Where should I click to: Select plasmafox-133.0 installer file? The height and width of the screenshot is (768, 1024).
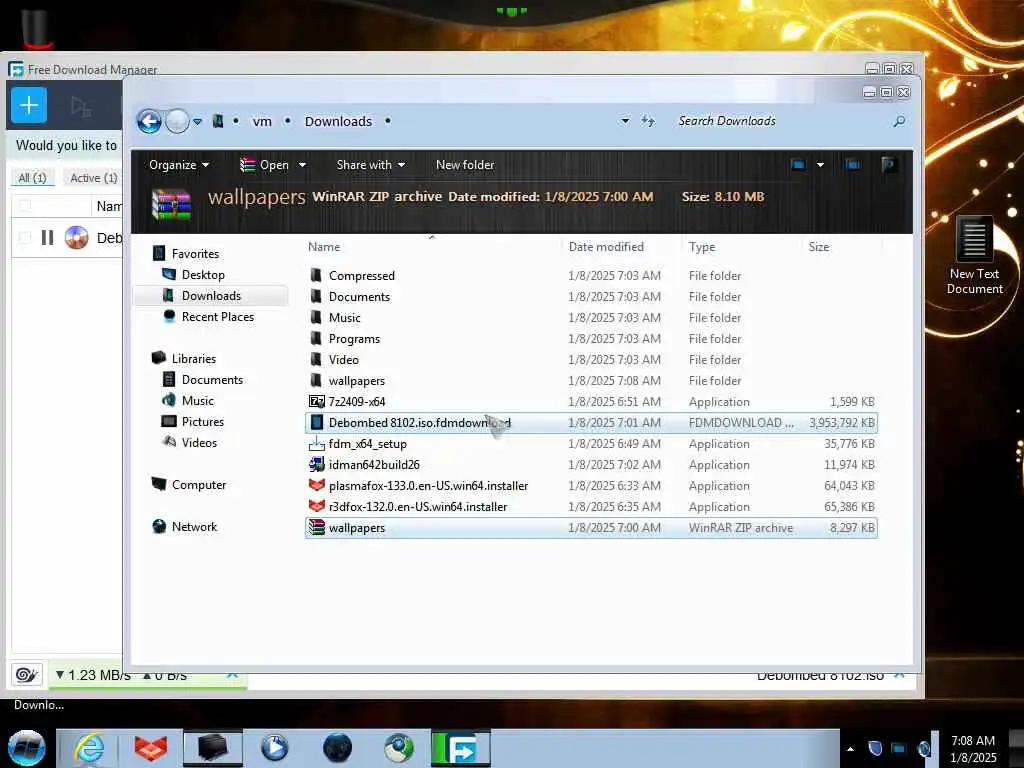[x=591, y=485]
